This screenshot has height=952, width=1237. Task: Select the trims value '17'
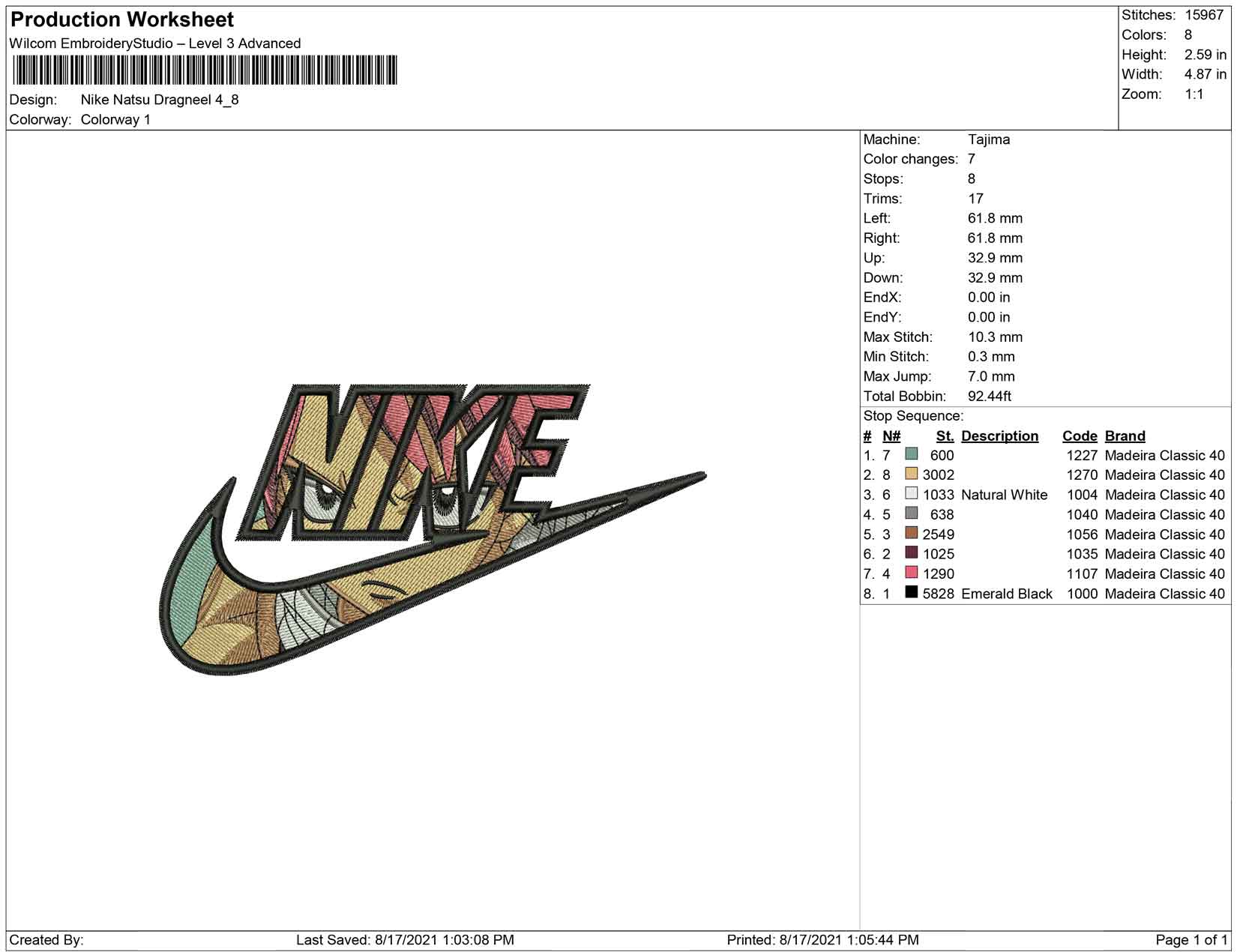coord(975,199)
